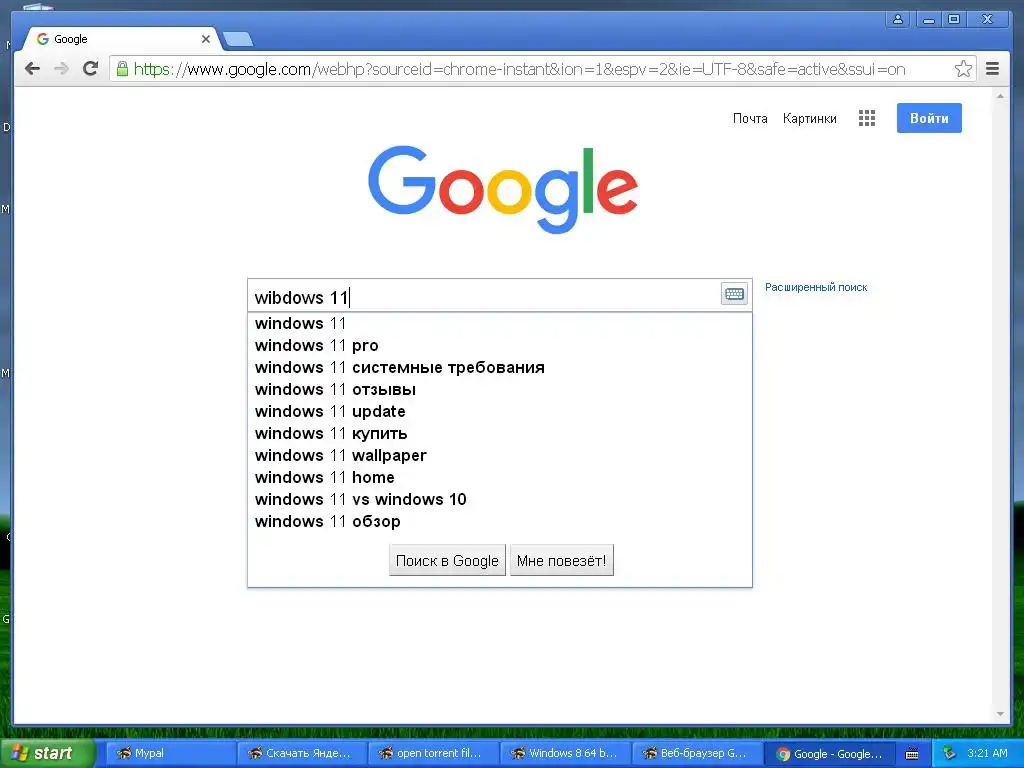Switch to Веб-браузер G... taskbar window
The image size is (1024, 768).
[697, 754]
